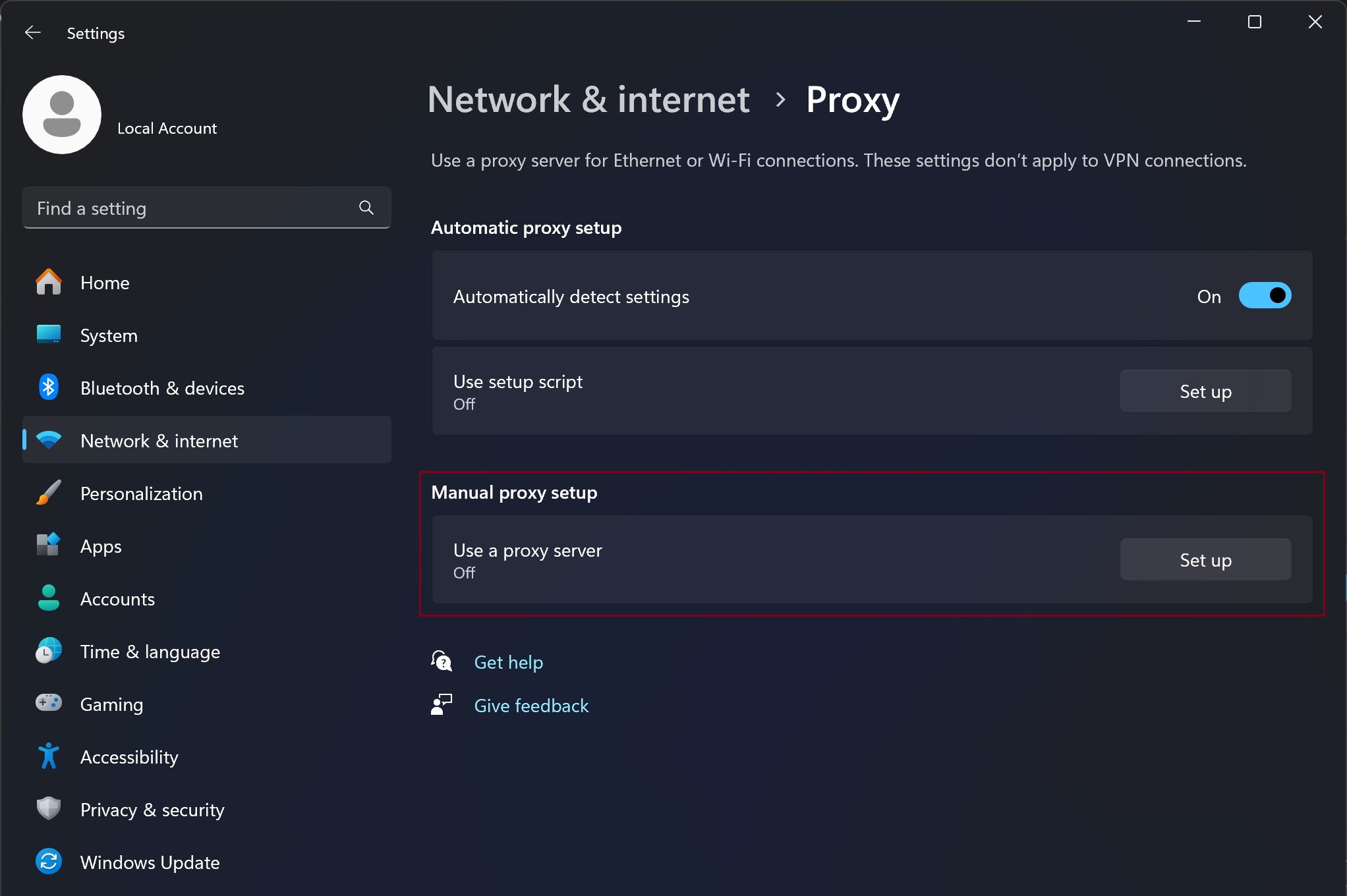Disable Automatically detect settings toggle
The width and height of the screenshot is (1347, 896).
tap(1264, 296)
